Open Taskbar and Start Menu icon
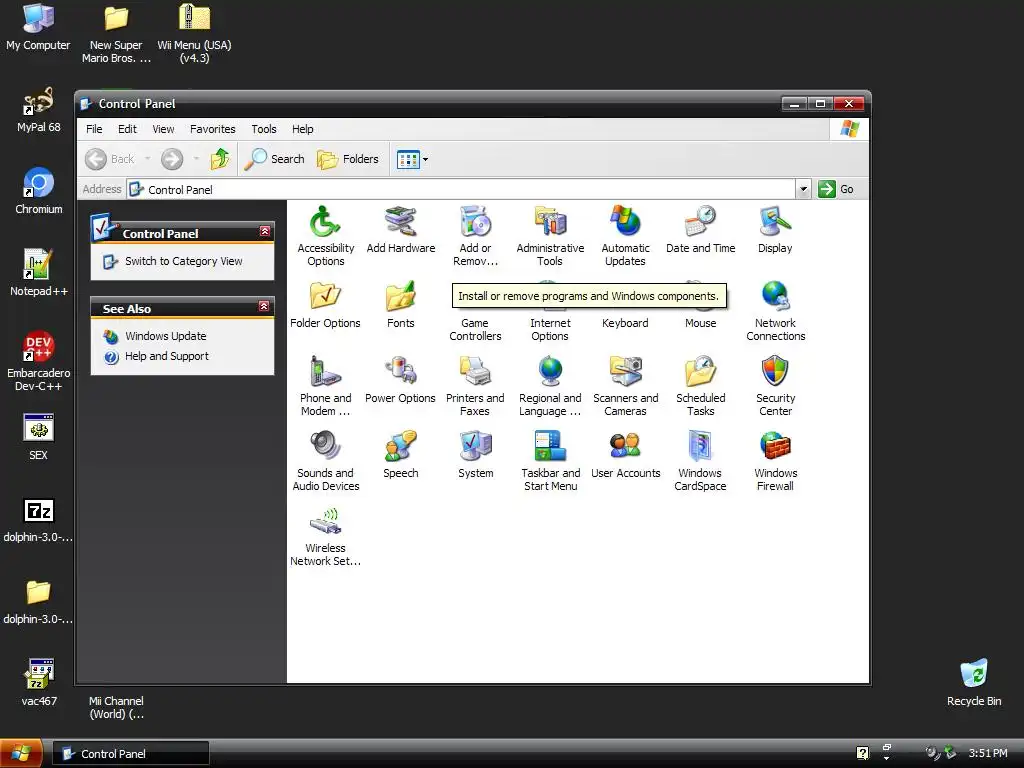 (551, 447)
